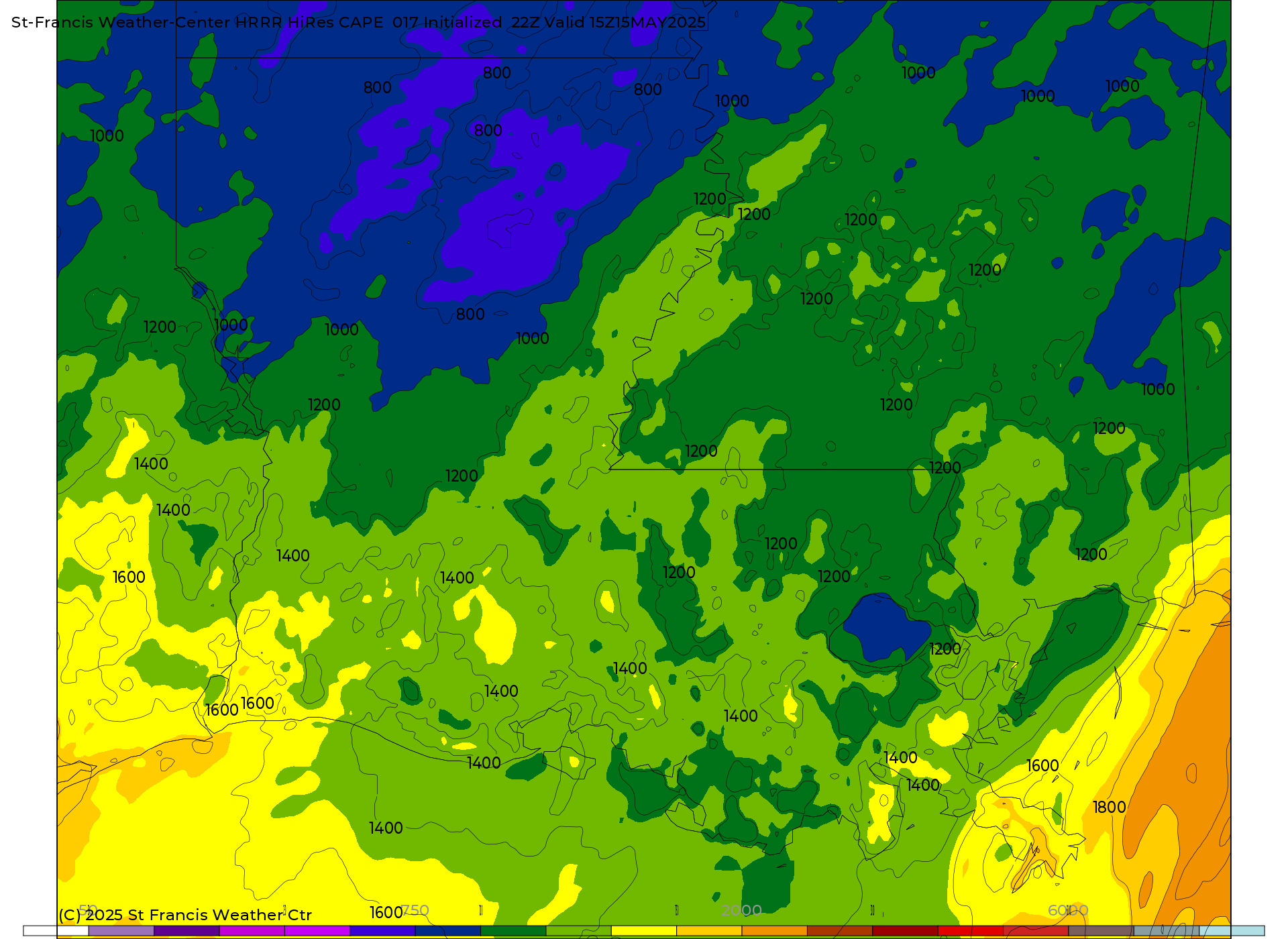Image resolution: width=1288 pixels, height=939 pixels.
Task: Select the white swatch in the color bar
Action: [56, 931]
